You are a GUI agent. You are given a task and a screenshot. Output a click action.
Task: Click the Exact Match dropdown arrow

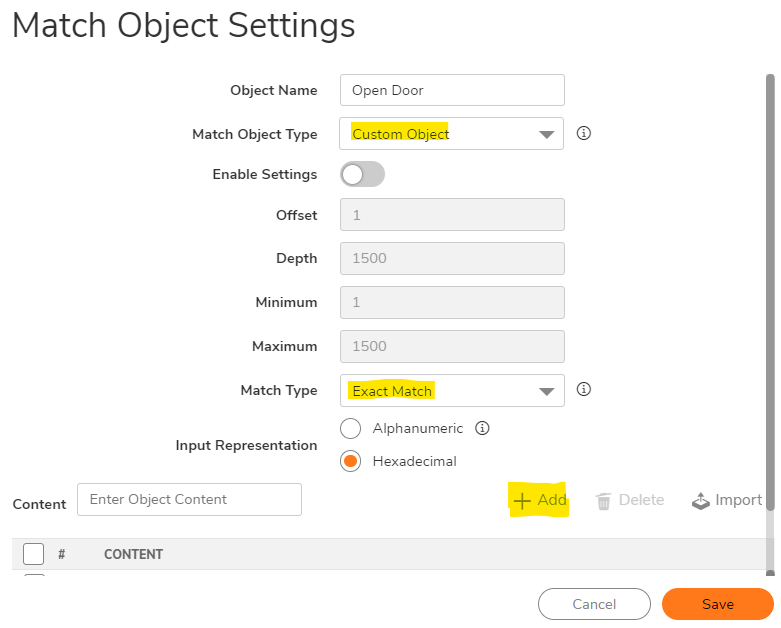click(546, 391)
